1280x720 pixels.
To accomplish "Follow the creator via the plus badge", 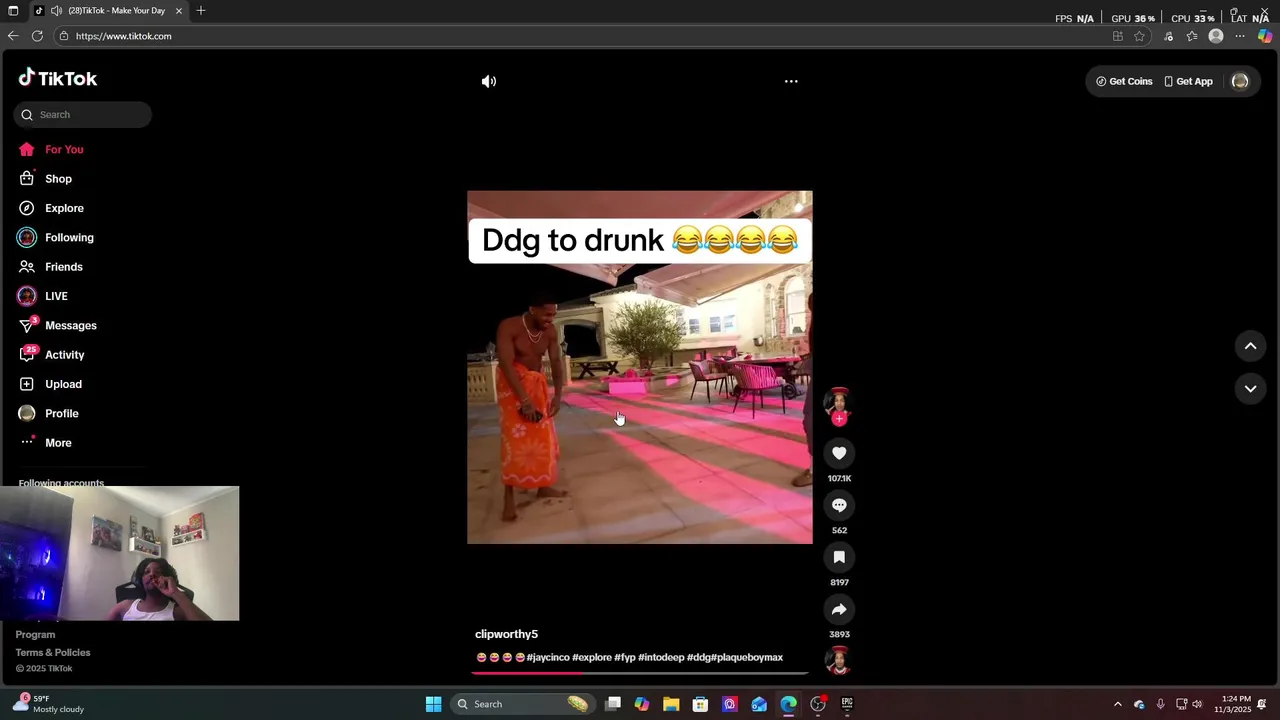I will point(839,419).
